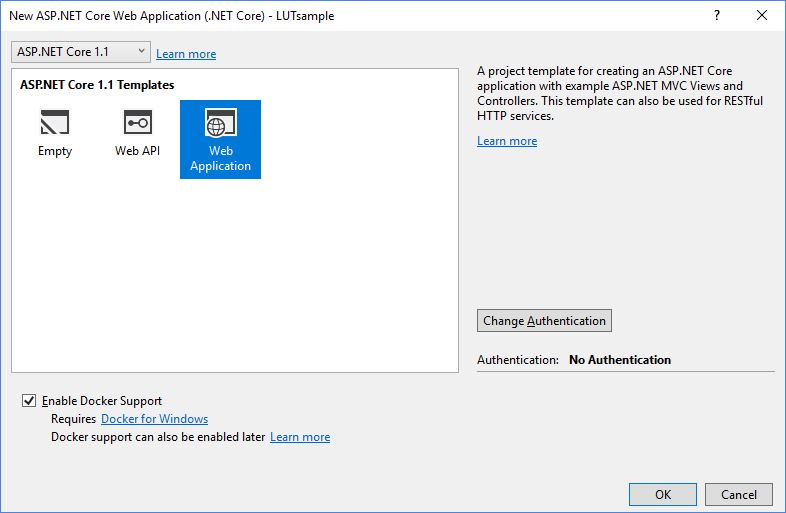Close the New ASP.NET Core dialog
This screenshot has height=513, width=786.
pos(762,15)
